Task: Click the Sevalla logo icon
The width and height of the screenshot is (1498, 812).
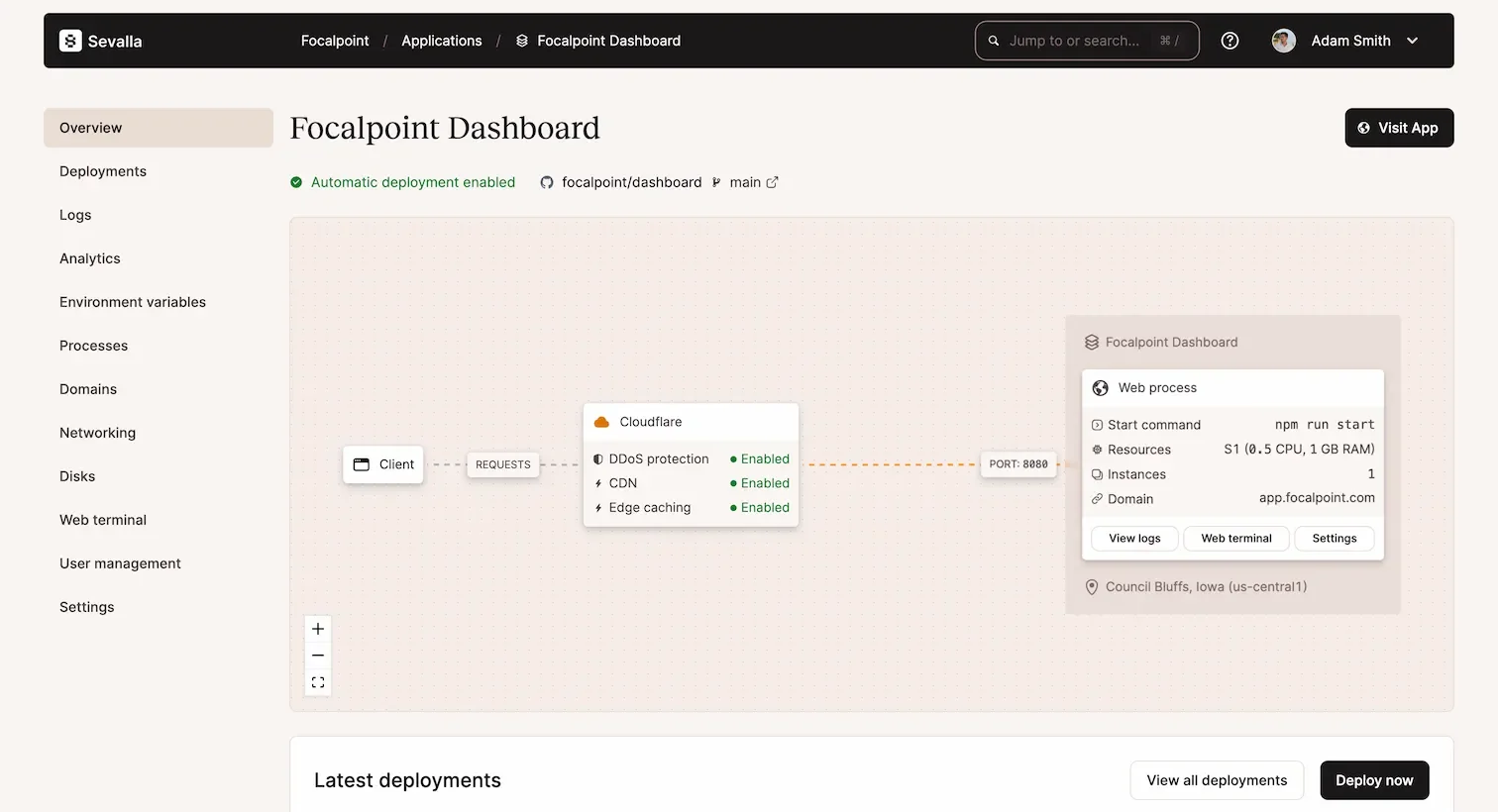Action: click(x=70, y=41)
